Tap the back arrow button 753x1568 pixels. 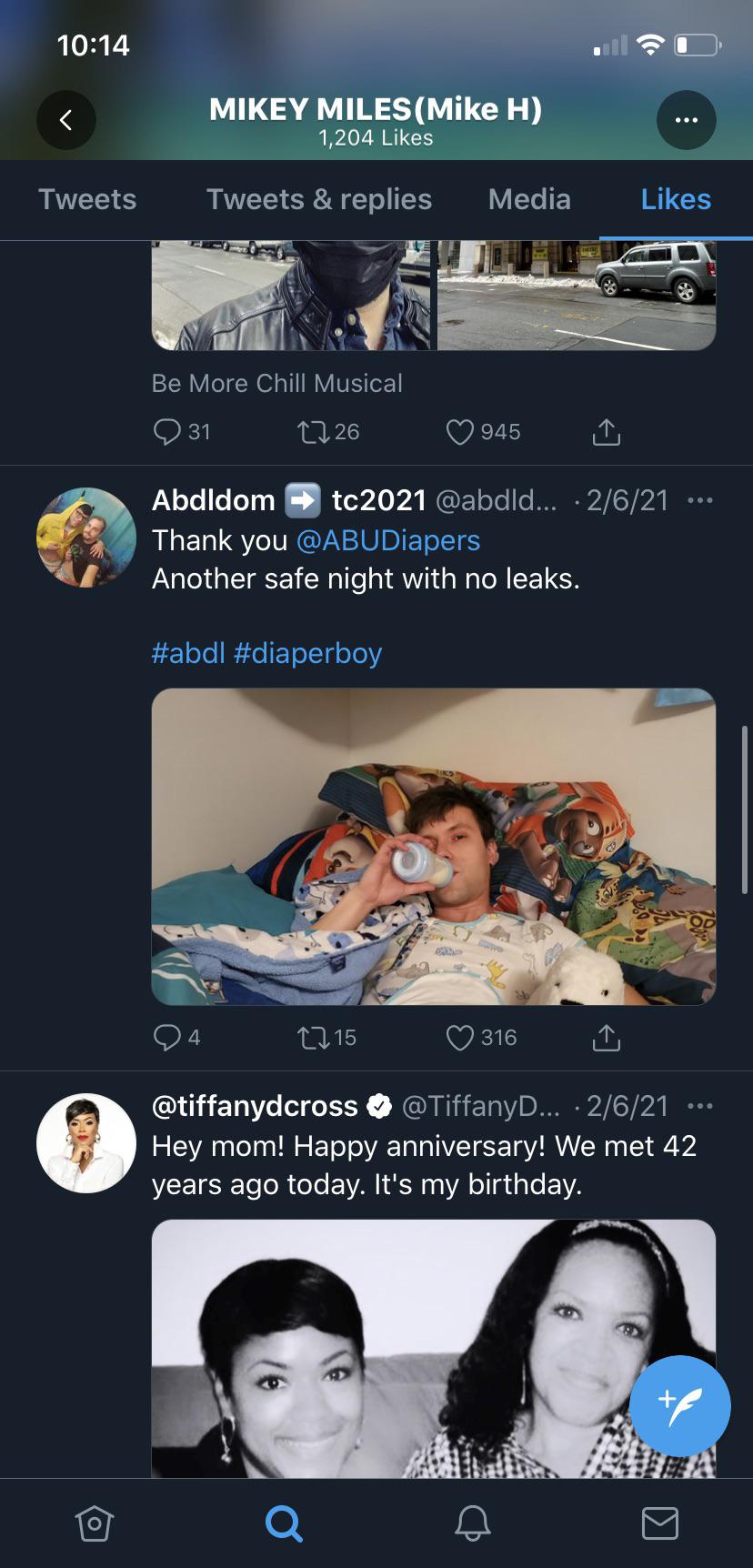(x=65, y=120)
